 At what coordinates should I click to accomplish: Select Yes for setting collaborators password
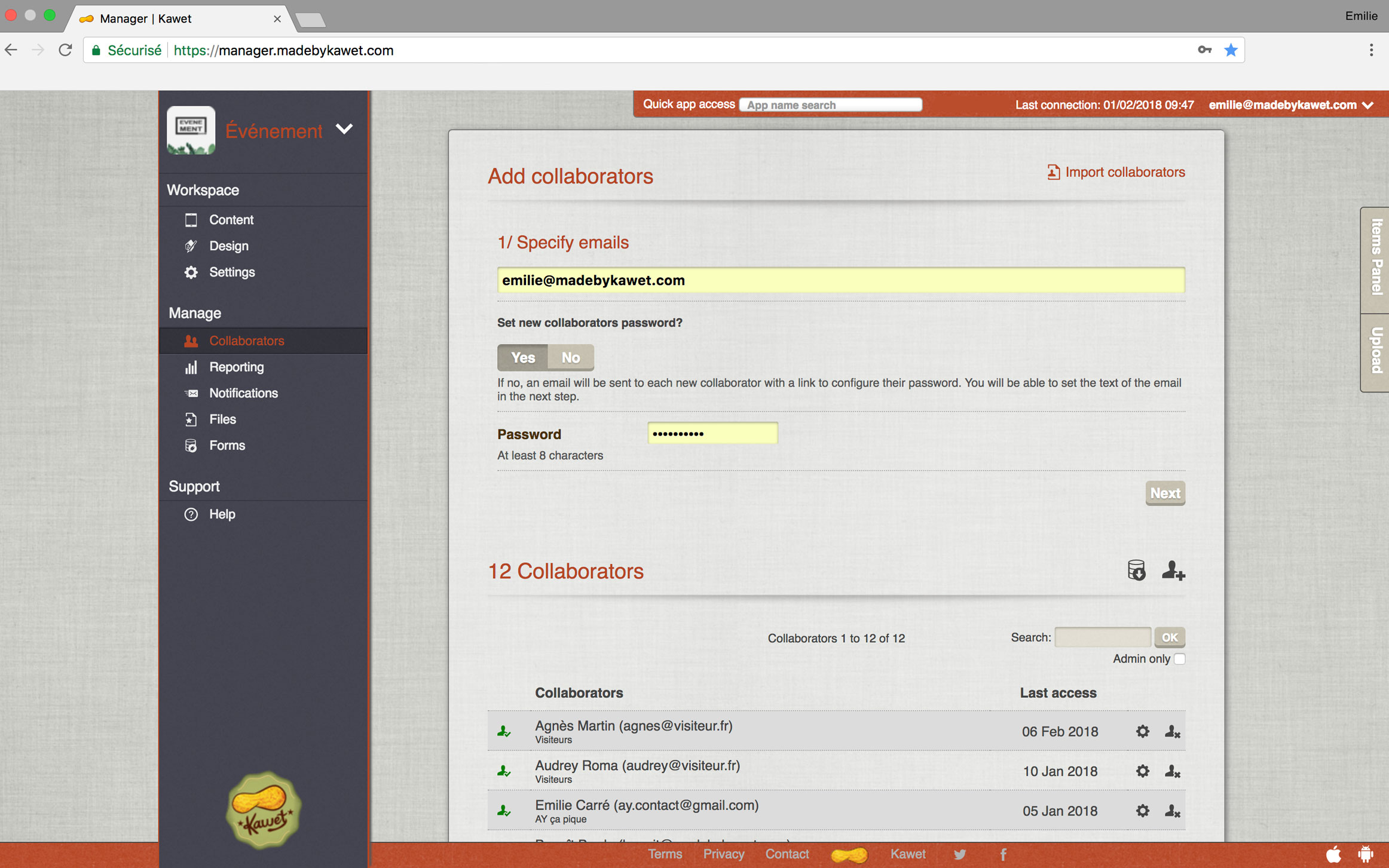[522, 357]
